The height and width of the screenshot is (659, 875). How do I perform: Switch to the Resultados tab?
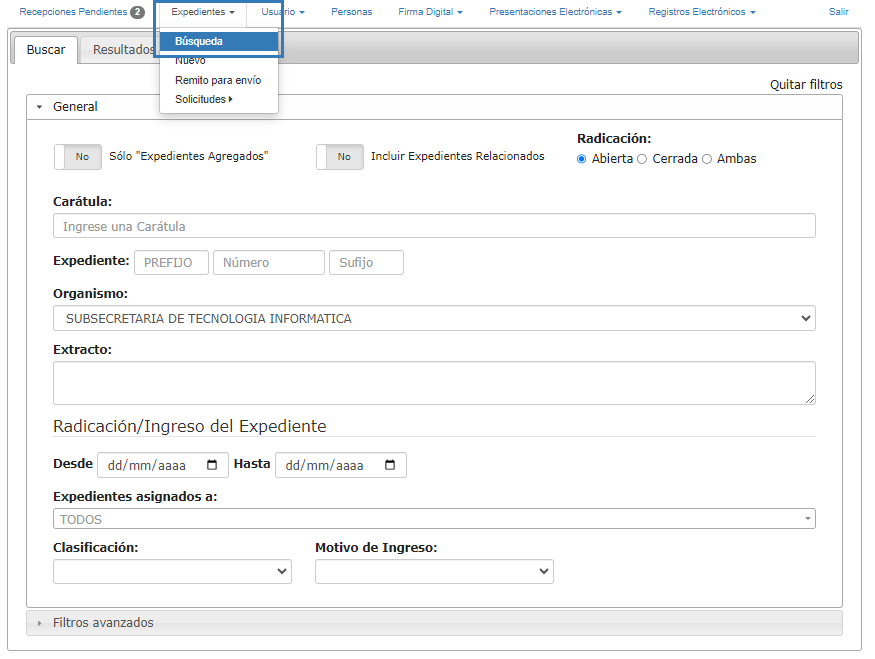118,50
